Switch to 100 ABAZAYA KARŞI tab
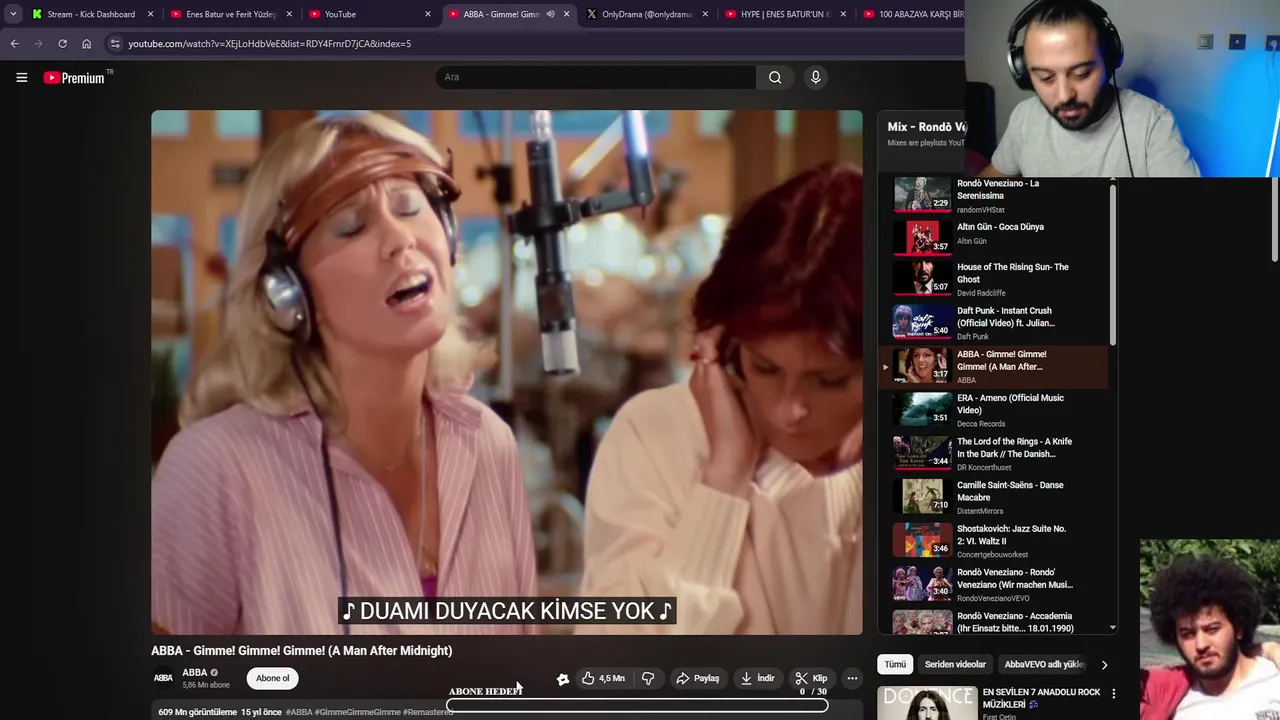The width and height of the screenshot is (1280, 720). pyautogui.click(x=912, y=14)
